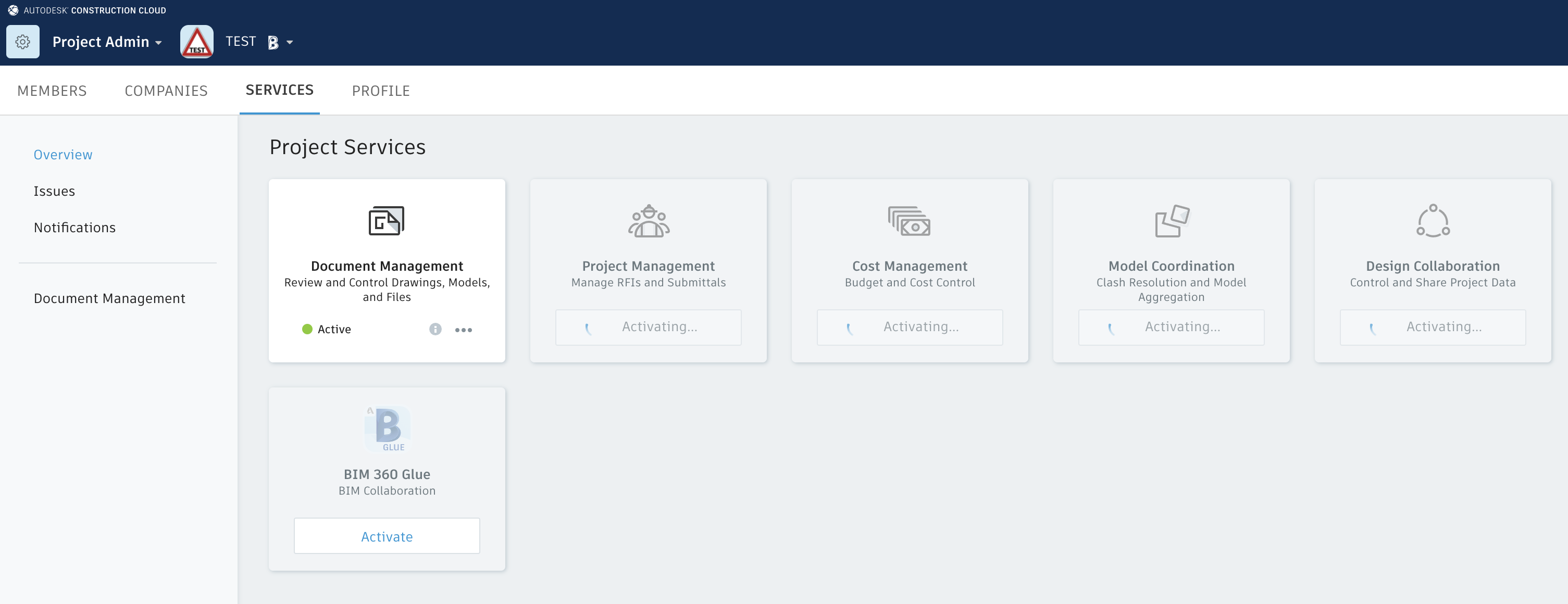Image resolution: width=1568 pixels, height=604 pixels.
Task: Open the Issues section
Action: [x=54, y=191]
